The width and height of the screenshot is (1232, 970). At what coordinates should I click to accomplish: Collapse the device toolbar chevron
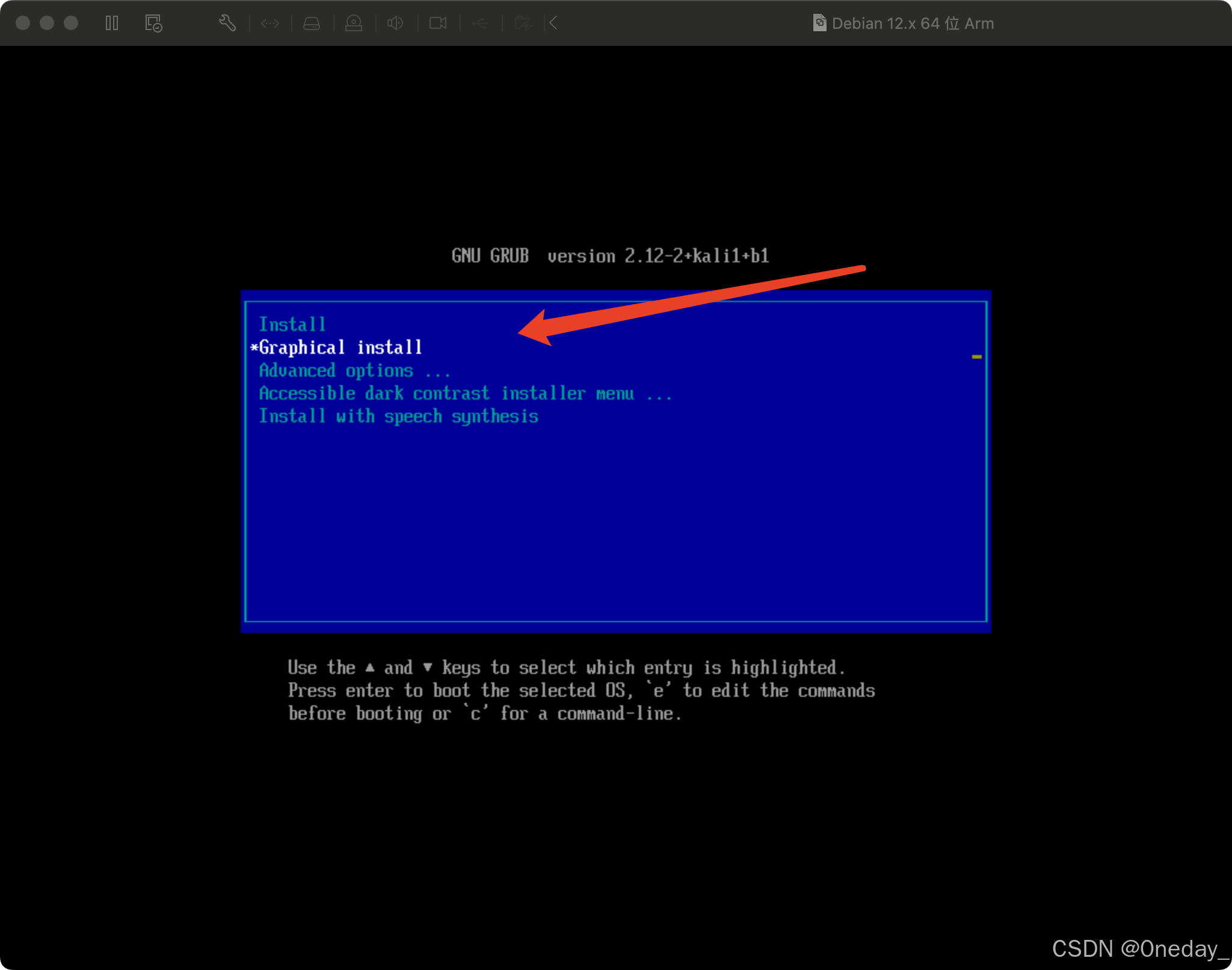tap(553, 23)
